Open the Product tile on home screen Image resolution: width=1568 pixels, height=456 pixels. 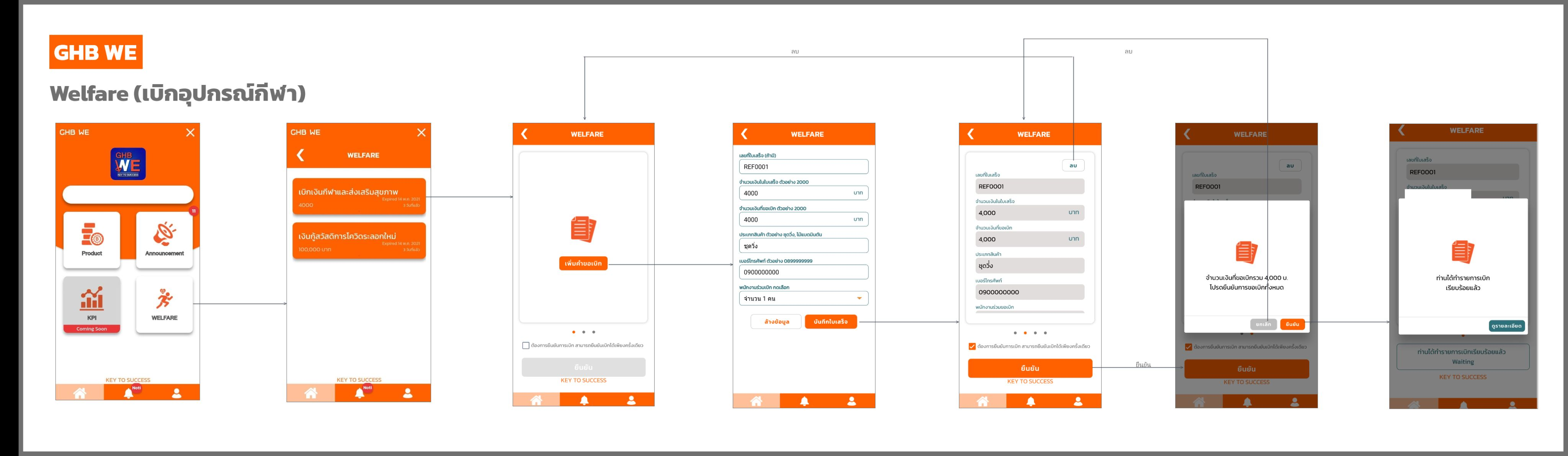pos(92,239)
